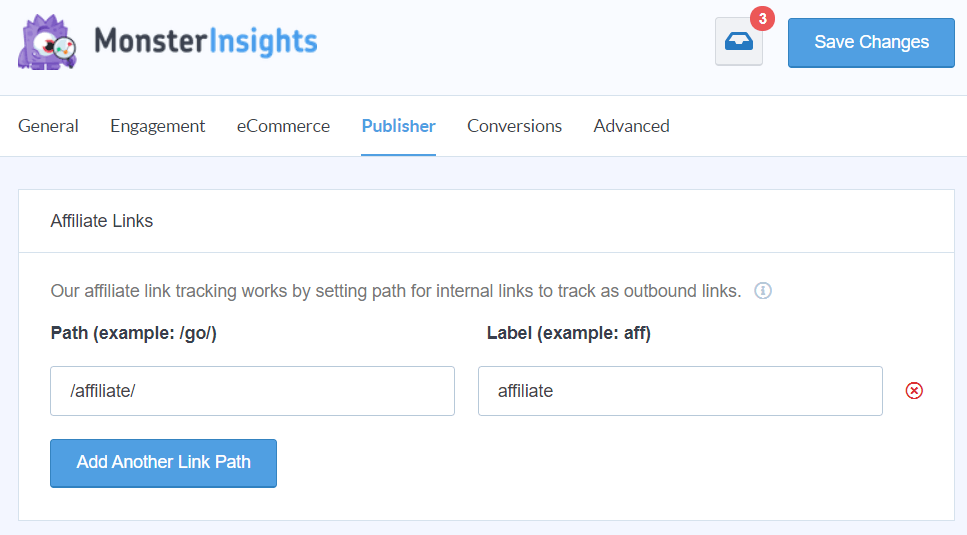Open the notifications inbox icon
The height and width of the screenshot is (535, 967).
click(x=739, y=43)
